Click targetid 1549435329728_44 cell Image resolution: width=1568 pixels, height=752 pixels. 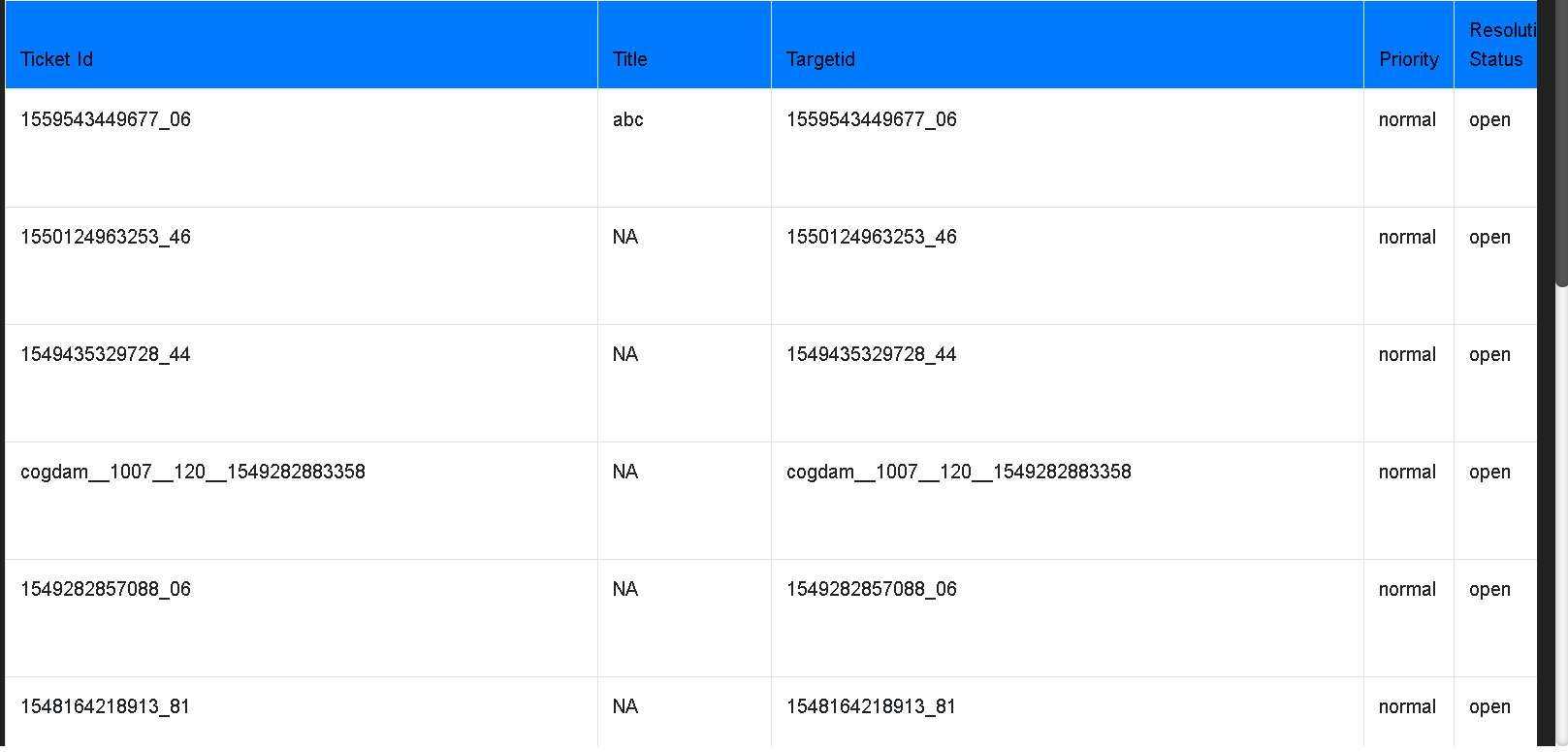1068,383
